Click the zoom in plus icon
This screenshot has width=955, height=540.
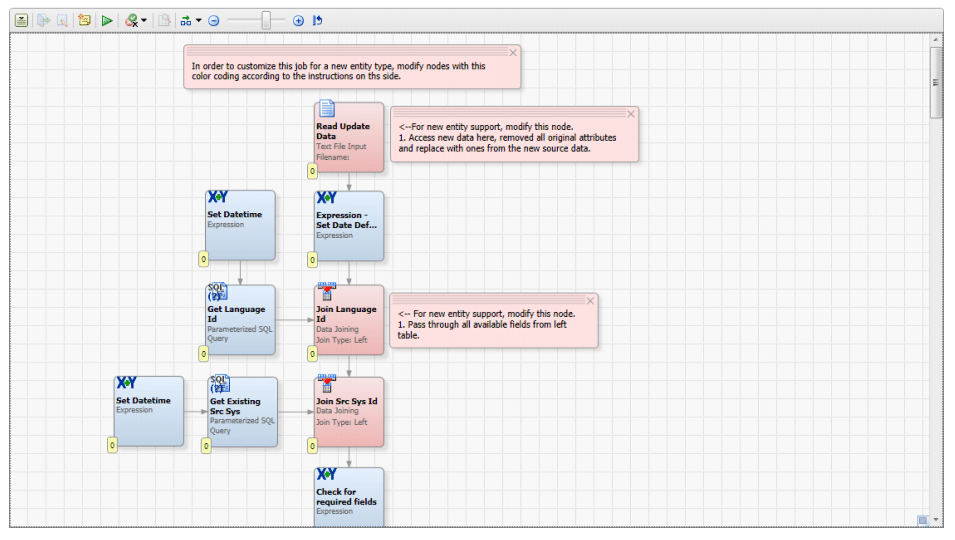pyautogui.click(x=298, y=21)
